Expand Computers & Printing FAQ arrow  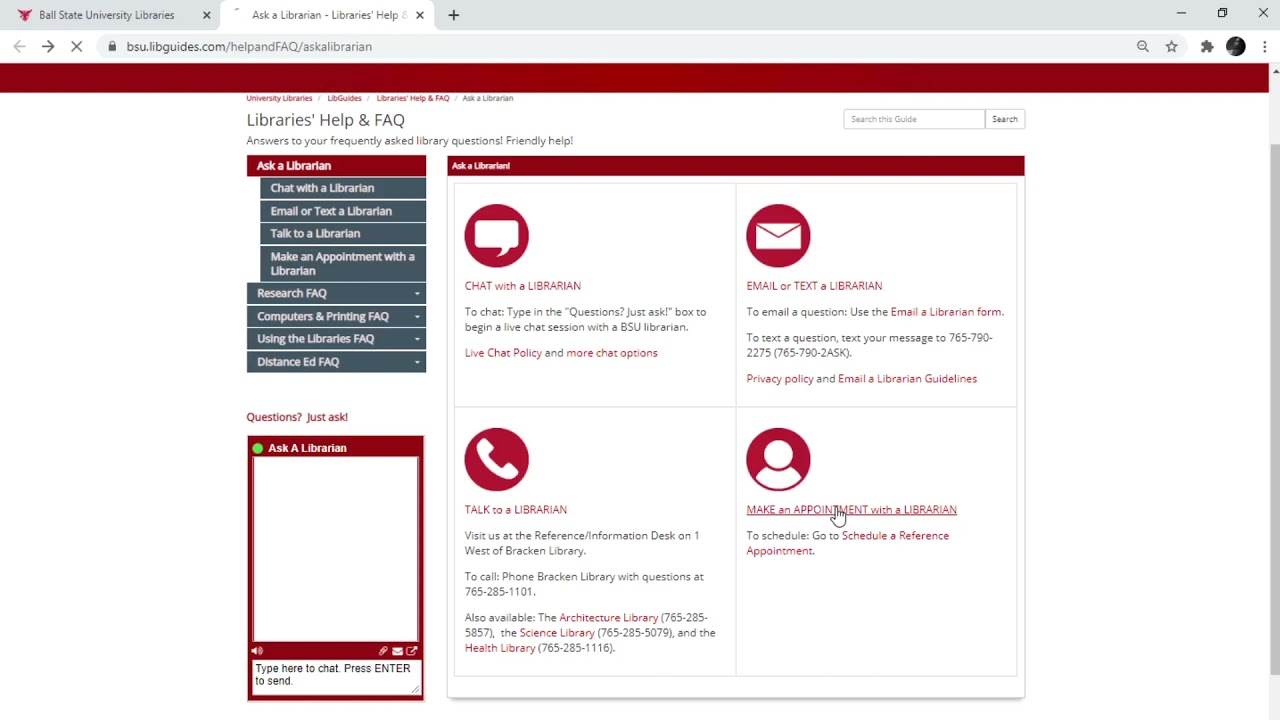click(417, 316)
